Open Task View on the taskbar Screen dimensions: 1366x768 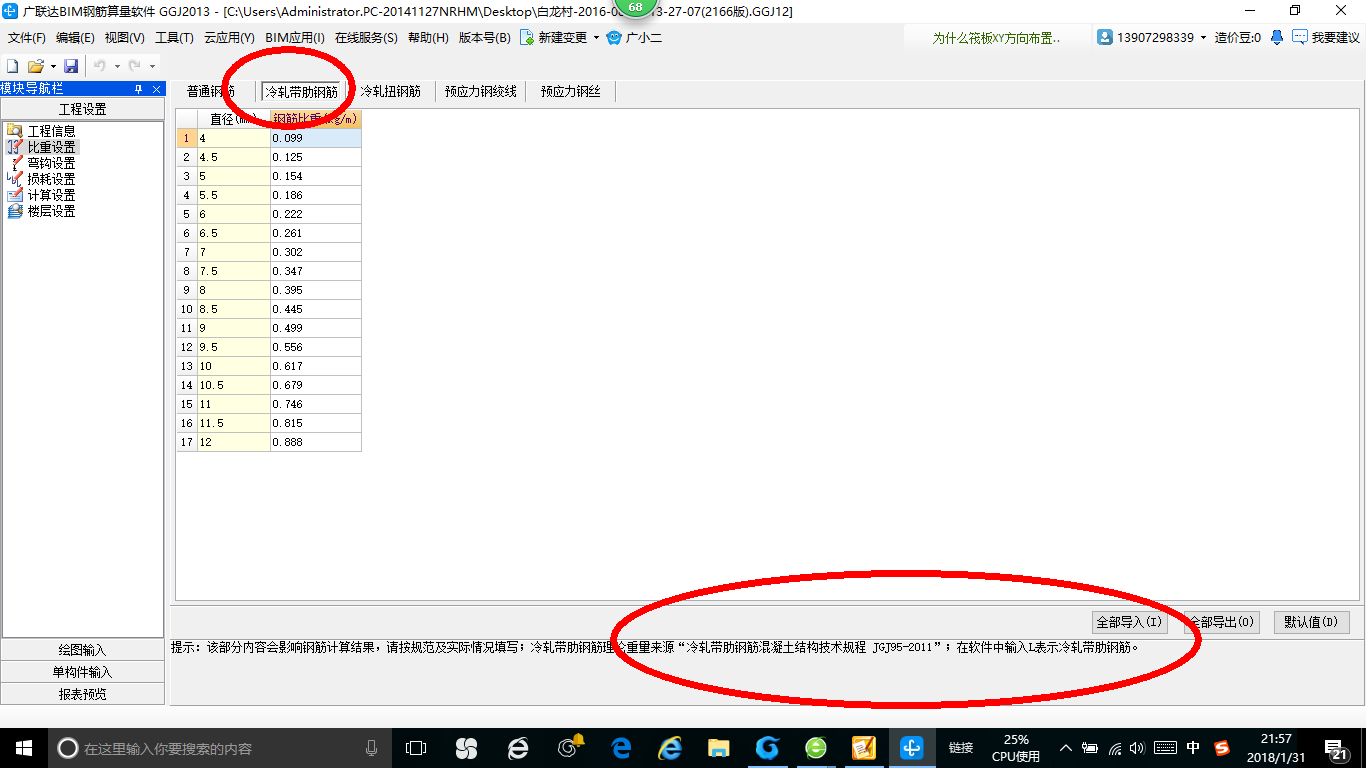(416, 748)
